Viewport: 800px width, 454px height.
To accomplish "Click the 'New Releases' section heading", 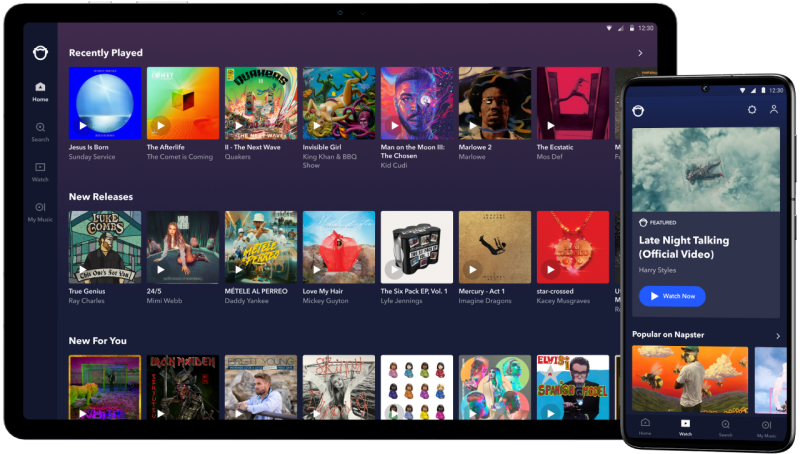I will pyautogui.click(x=101, y=197).
